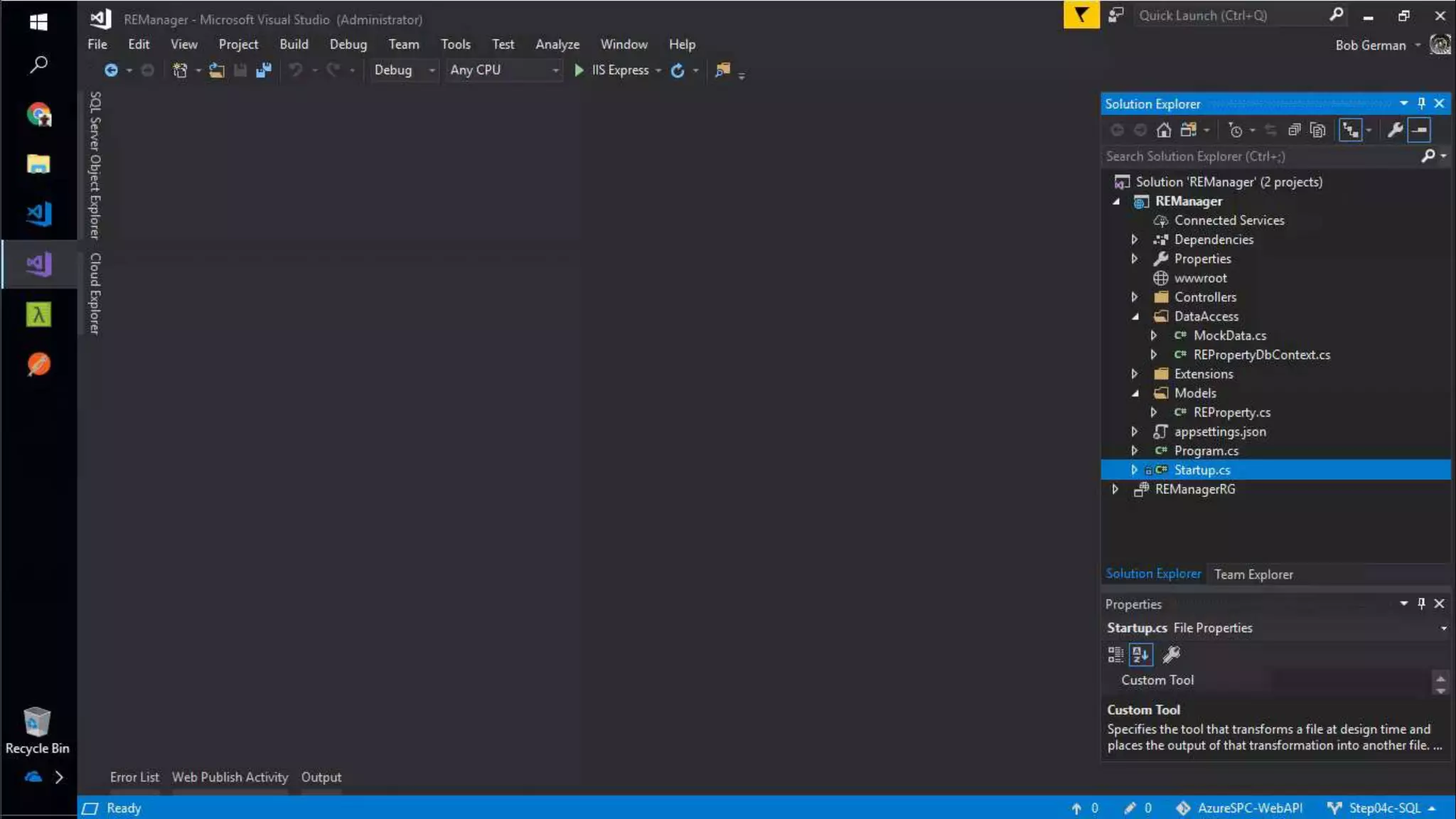1456x819 pixels.
Task: Click the Property Pages wrench icon
Action: 1171,654
